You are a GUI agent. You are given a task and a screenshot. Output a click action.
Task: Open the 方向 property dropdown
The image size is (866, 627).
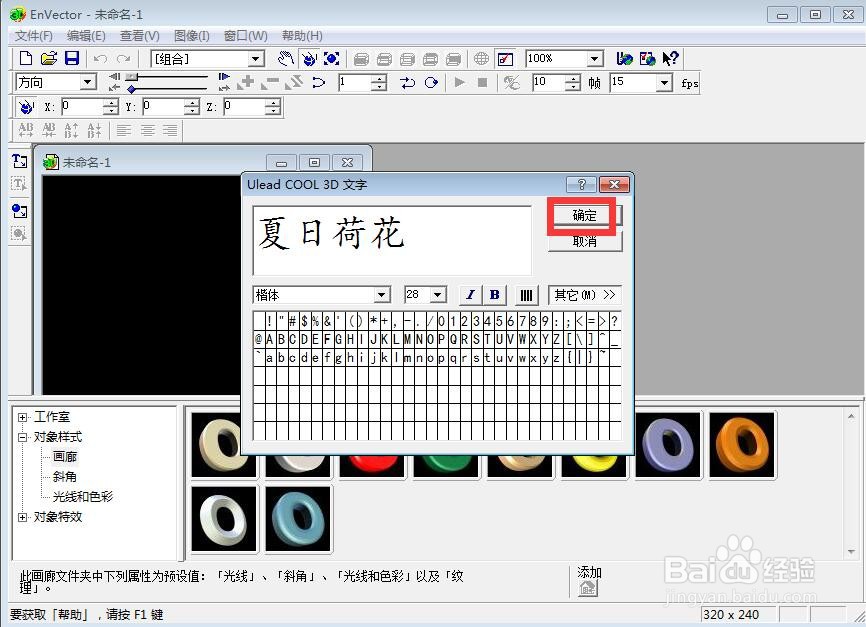coord(87,83)
